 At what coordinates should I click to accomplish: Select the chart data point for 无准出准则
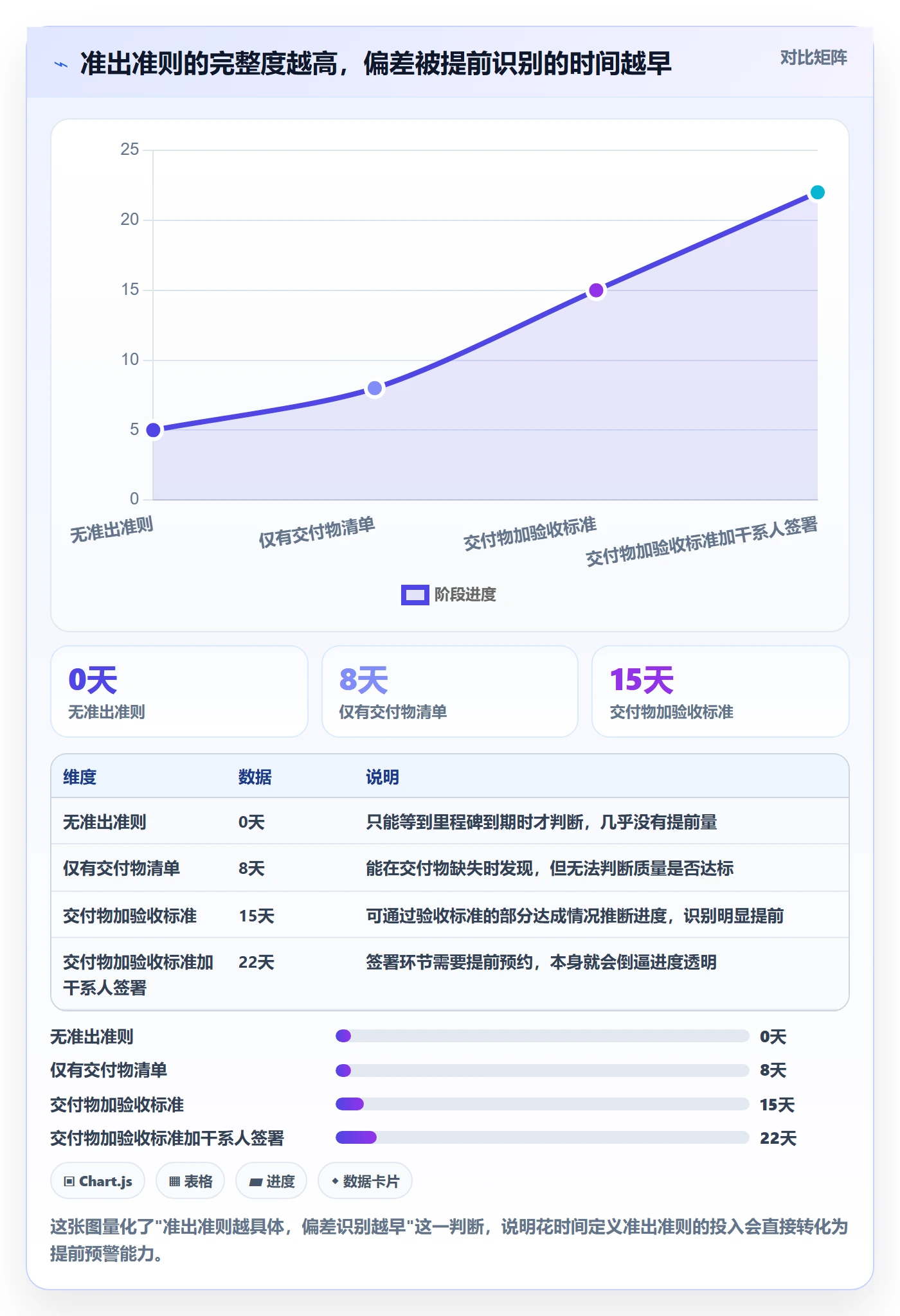pyautogui.click(x=153, y=430)
